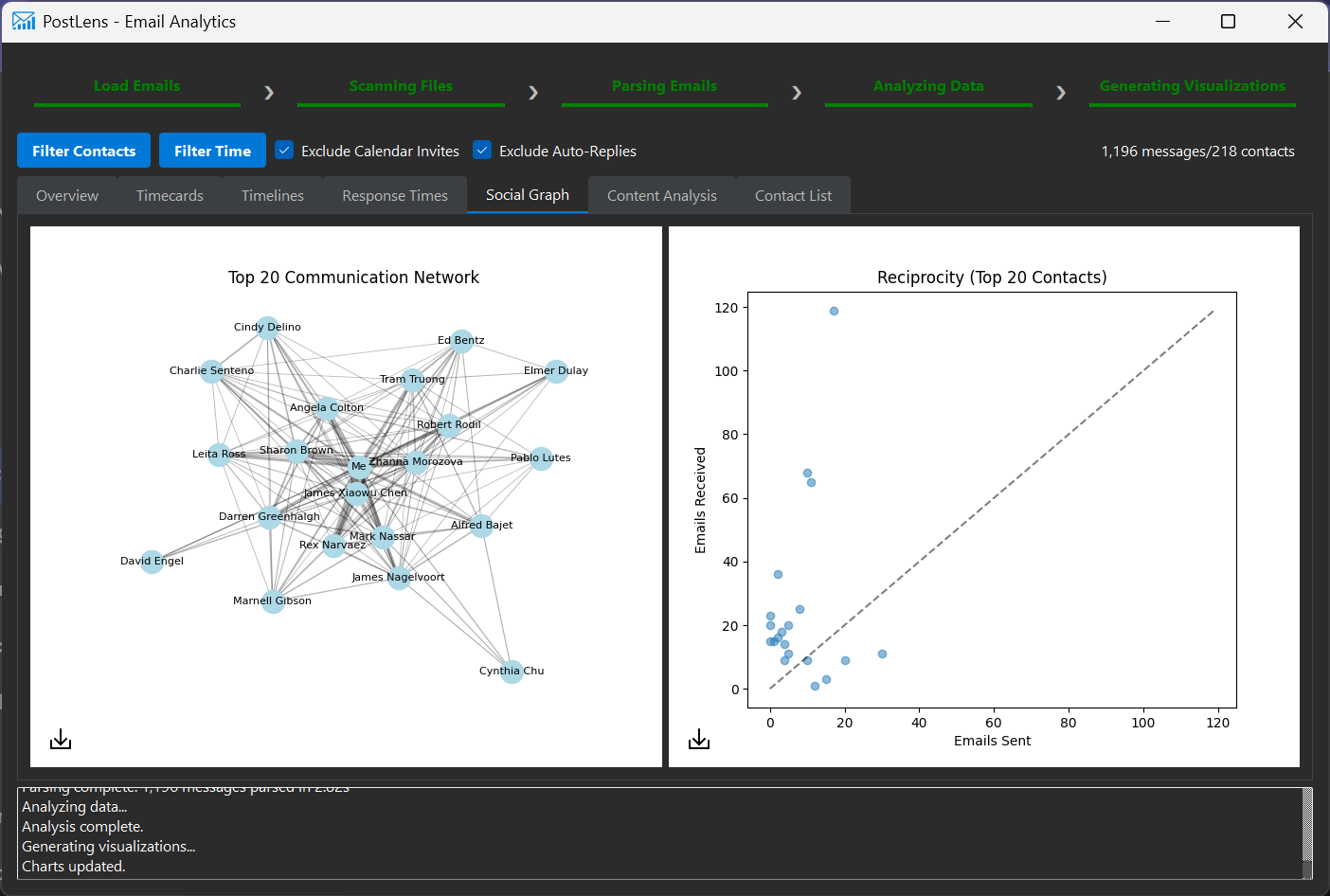
Task: Click the outlier point at top of Reciprocity plot
Action: 833,310
